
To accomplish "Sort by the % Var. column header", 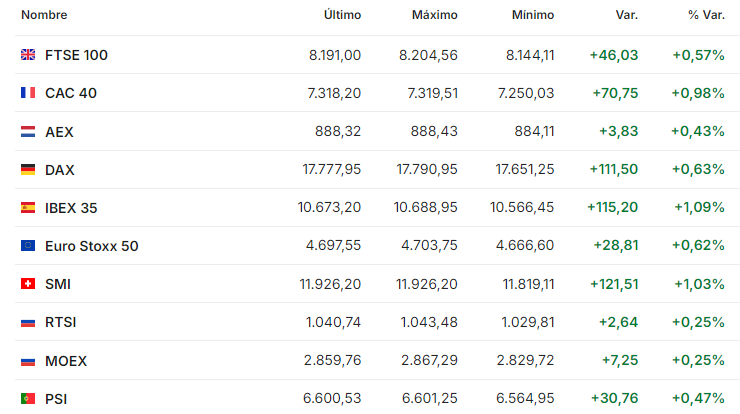I will (706, 15).
